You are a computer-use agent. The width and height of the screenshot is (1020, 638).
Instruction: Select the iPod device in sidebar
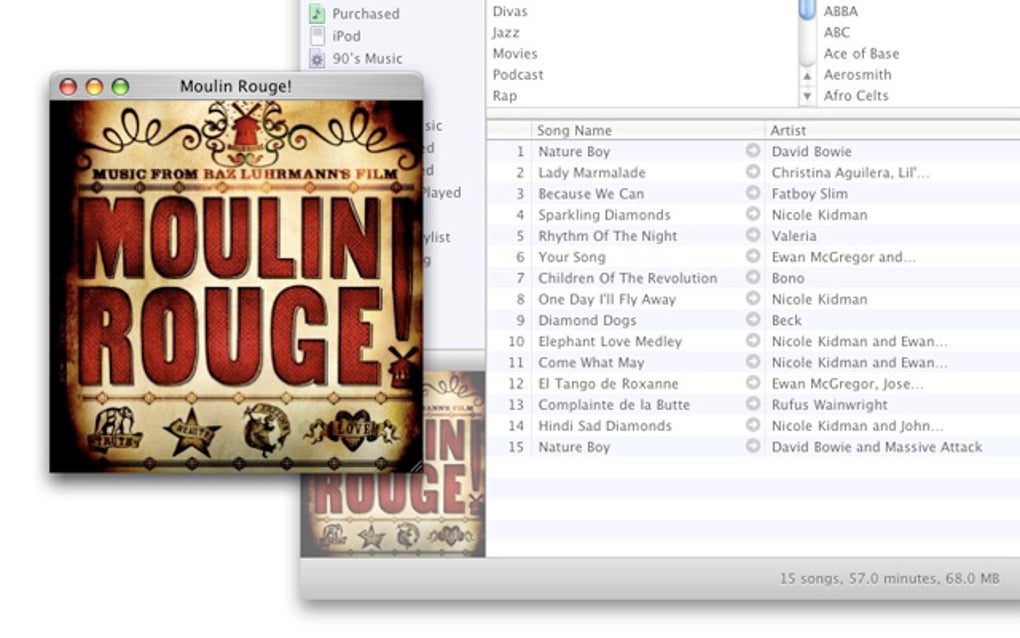346,36
